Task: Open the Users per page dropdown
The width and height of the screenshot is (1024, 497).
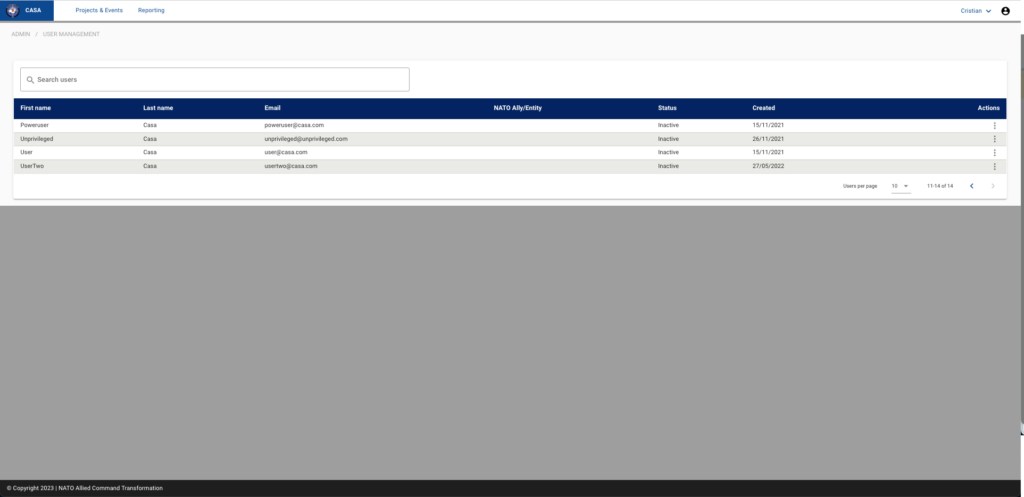Action: tap(900, 186)
